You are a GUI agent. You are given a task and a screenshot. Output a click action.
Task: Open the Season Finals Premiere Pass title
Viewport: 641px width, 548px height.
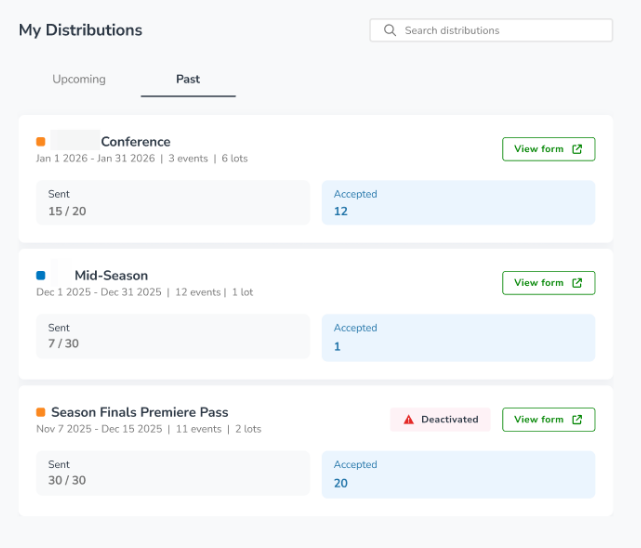click(139, 412)
